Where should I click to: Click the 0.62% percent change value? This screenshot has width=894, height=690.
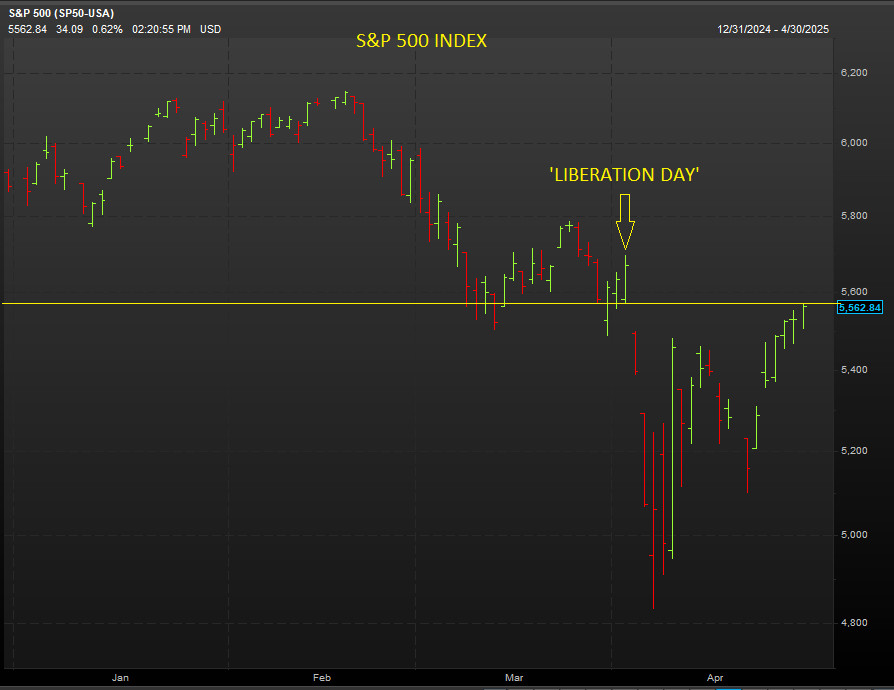[107, 29]
